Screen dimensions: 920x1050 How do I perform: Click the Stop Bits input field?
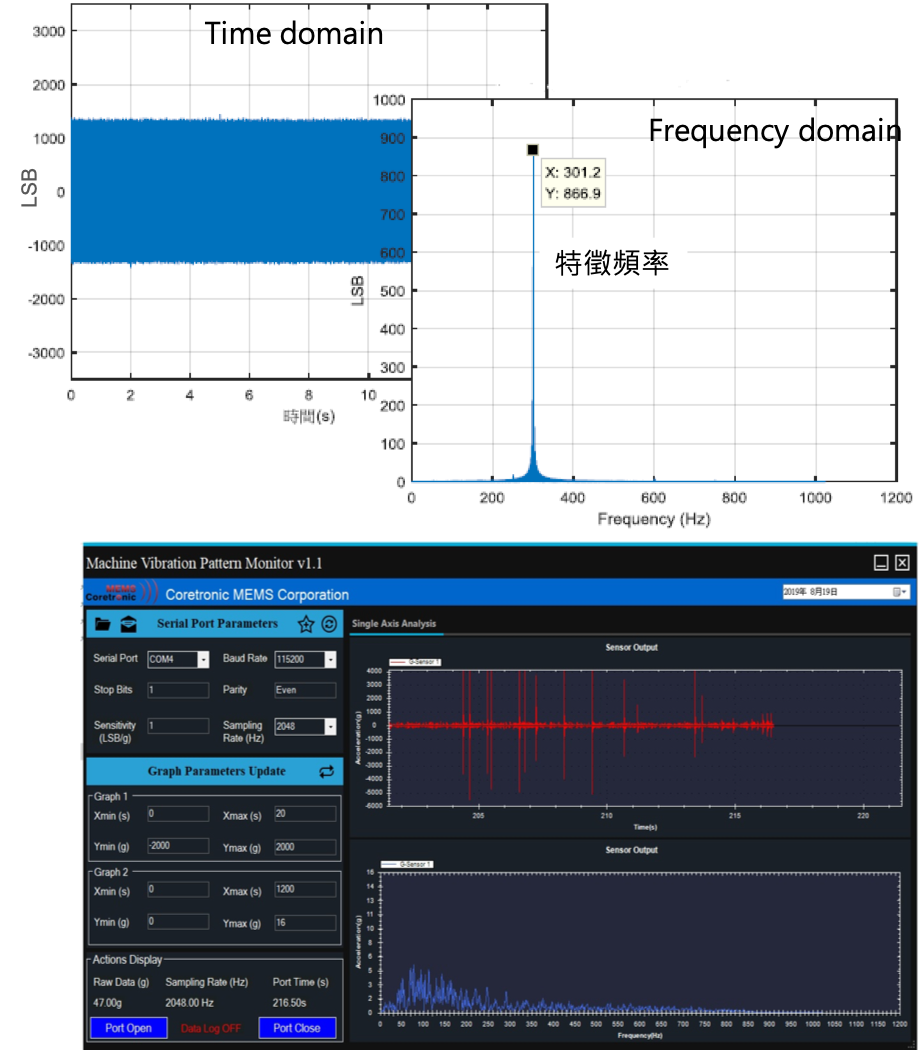(x=178, y=690)
